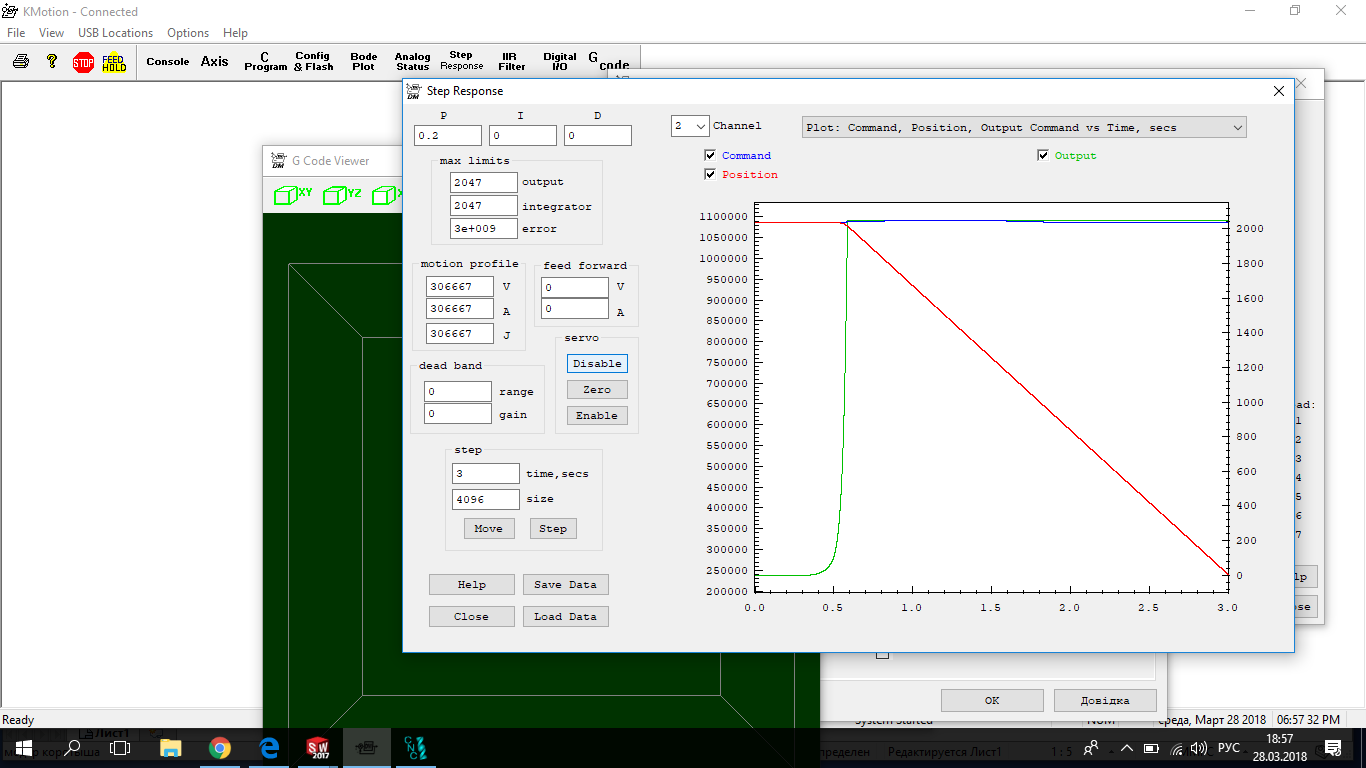Image resolution: width=1366 pixels, height=768 pixels.
Task: Click the P gain input field
Action: (x=448, y=135)
